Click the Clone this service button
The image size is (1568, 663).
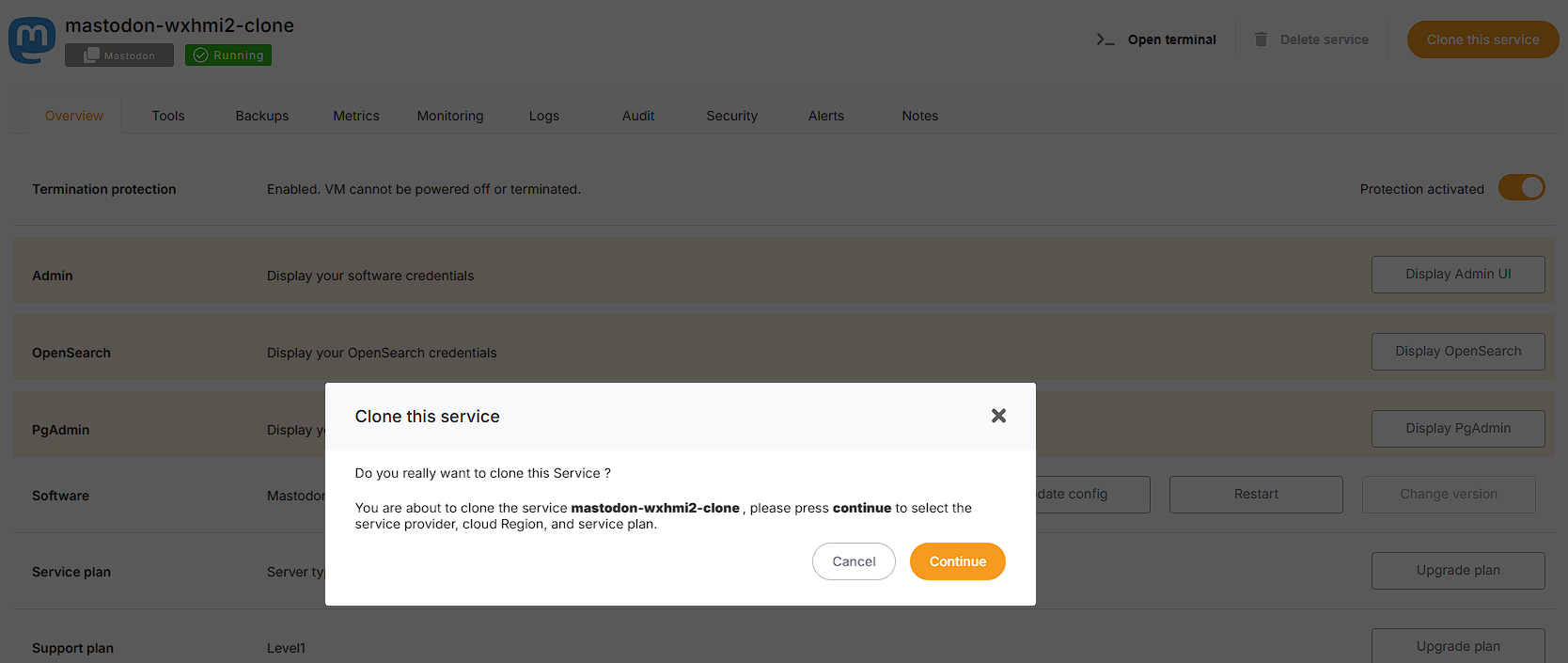(x=1482, y=39)
